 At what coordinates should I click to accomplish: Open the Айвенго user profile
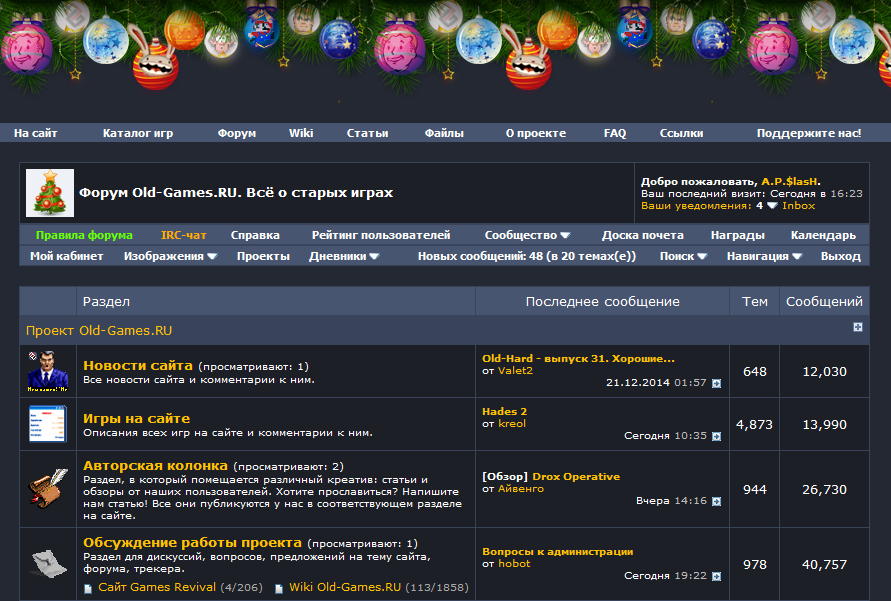click(521, 489)
